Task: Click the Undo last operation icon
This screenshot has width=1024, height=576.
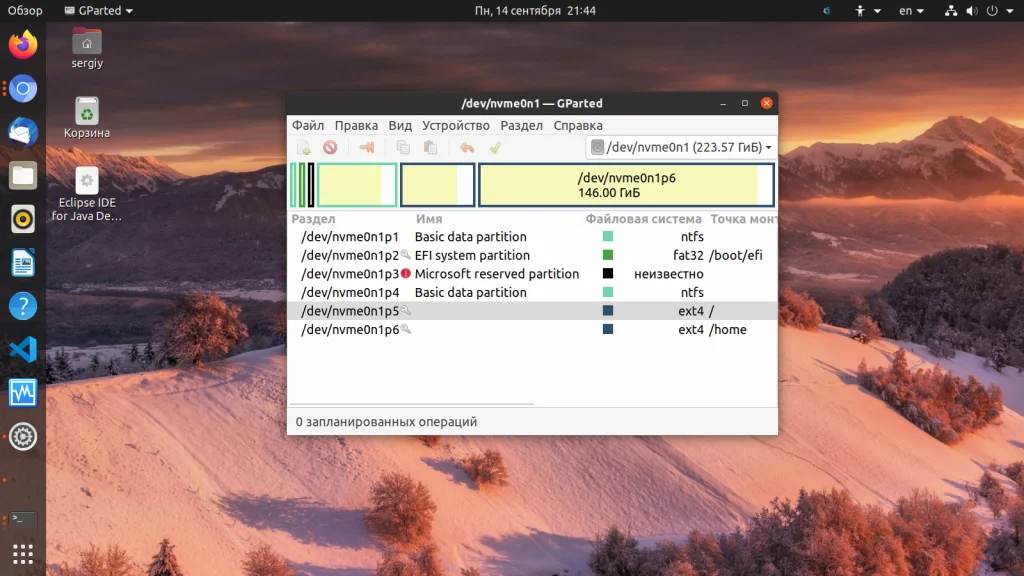Action: [466, 148]
